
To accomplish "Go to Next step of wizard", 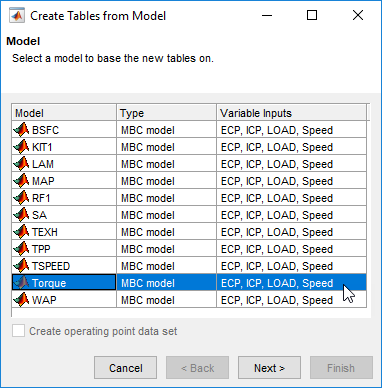I will coord(269,368).
